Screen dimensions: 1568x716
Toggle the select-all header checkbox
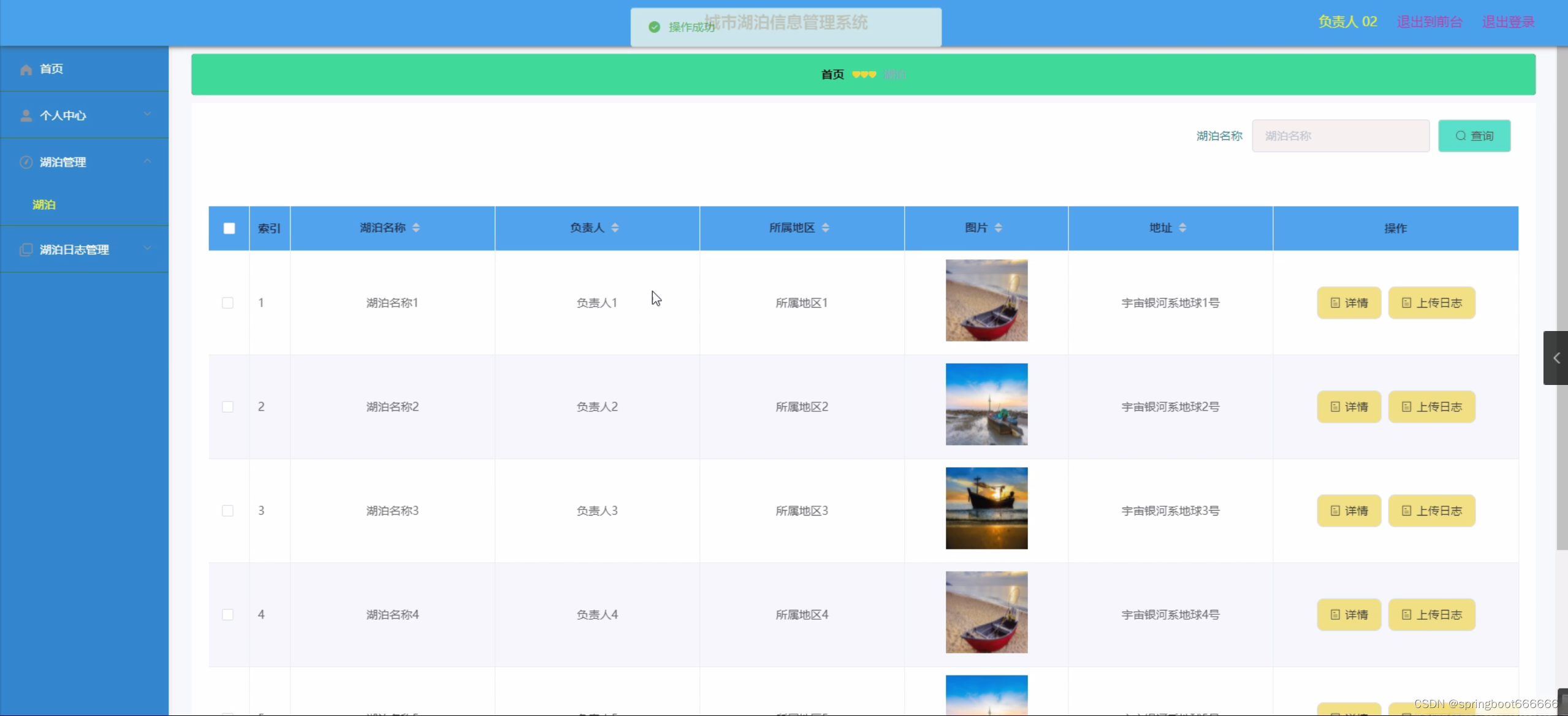pyautogui.click(x=229, y=229)
